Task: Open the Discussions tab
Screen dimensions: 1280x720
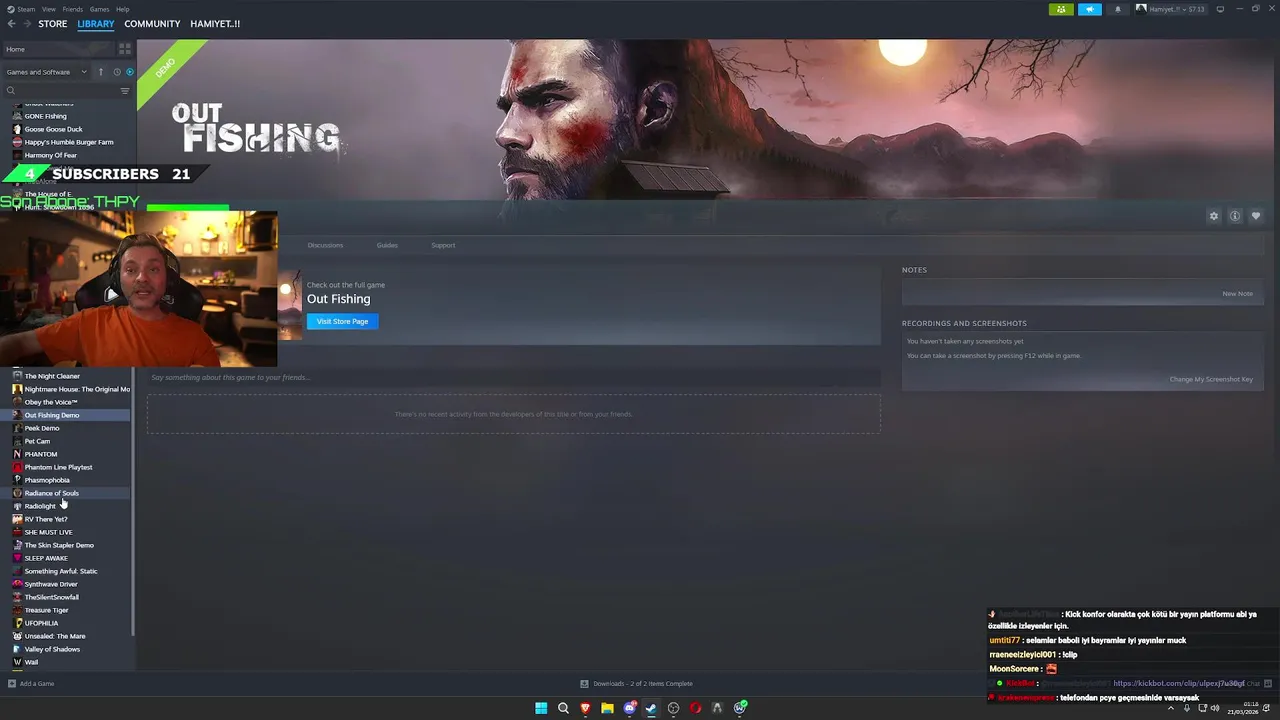Action: pos(325,245)
